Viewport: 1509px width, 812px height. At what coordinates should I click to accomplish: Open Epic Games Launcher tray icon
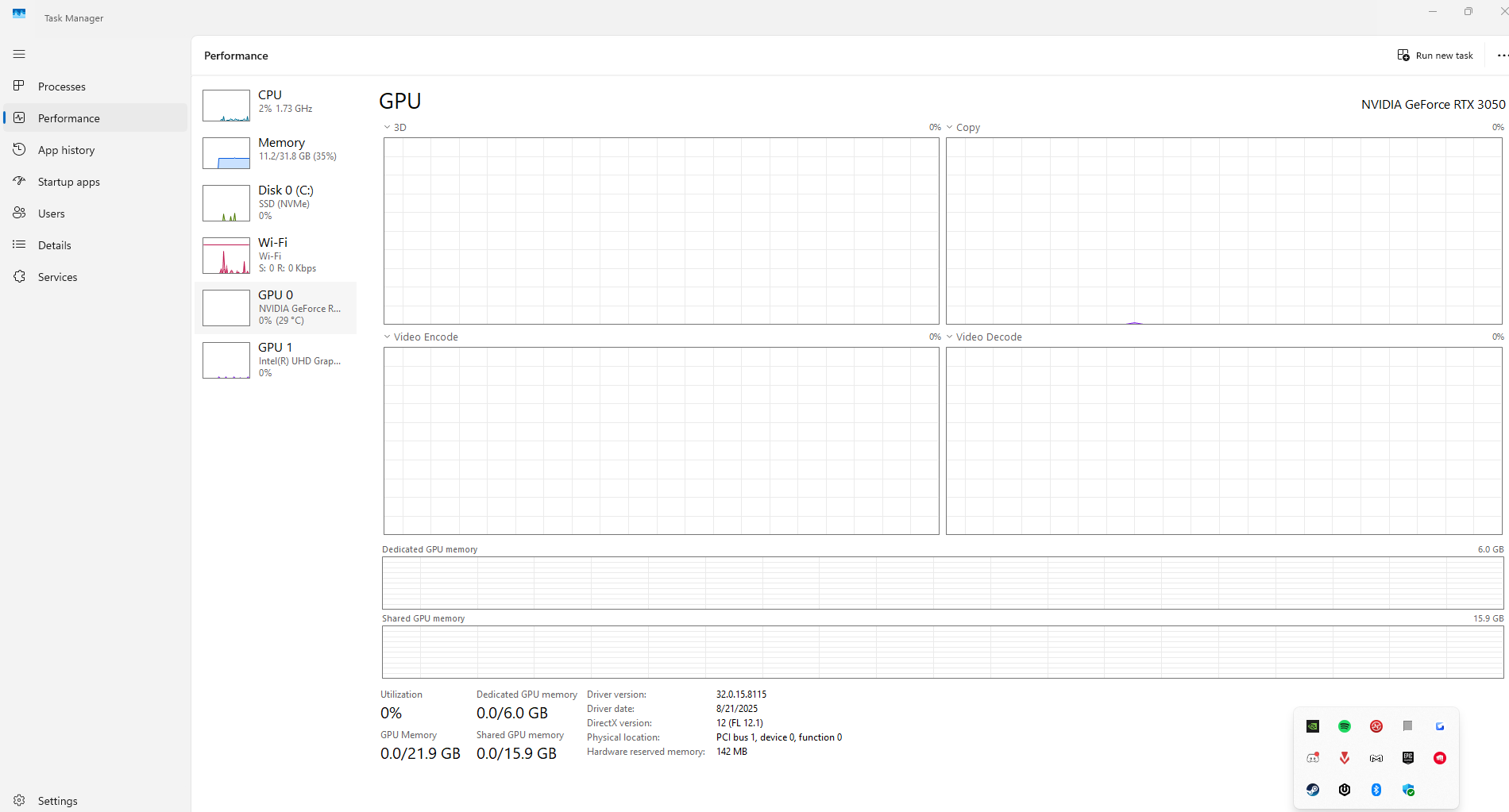1408,758
